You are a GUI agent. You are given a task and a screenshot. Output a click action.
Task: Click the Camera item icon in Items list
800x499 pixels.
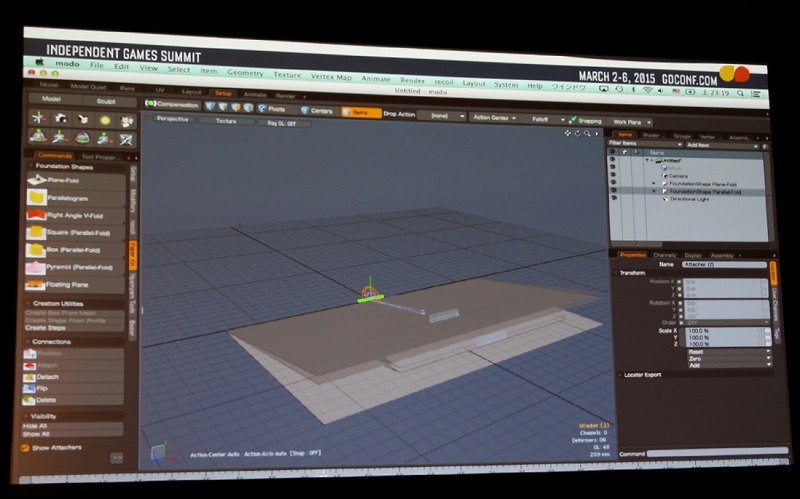(x=664, y=176)
